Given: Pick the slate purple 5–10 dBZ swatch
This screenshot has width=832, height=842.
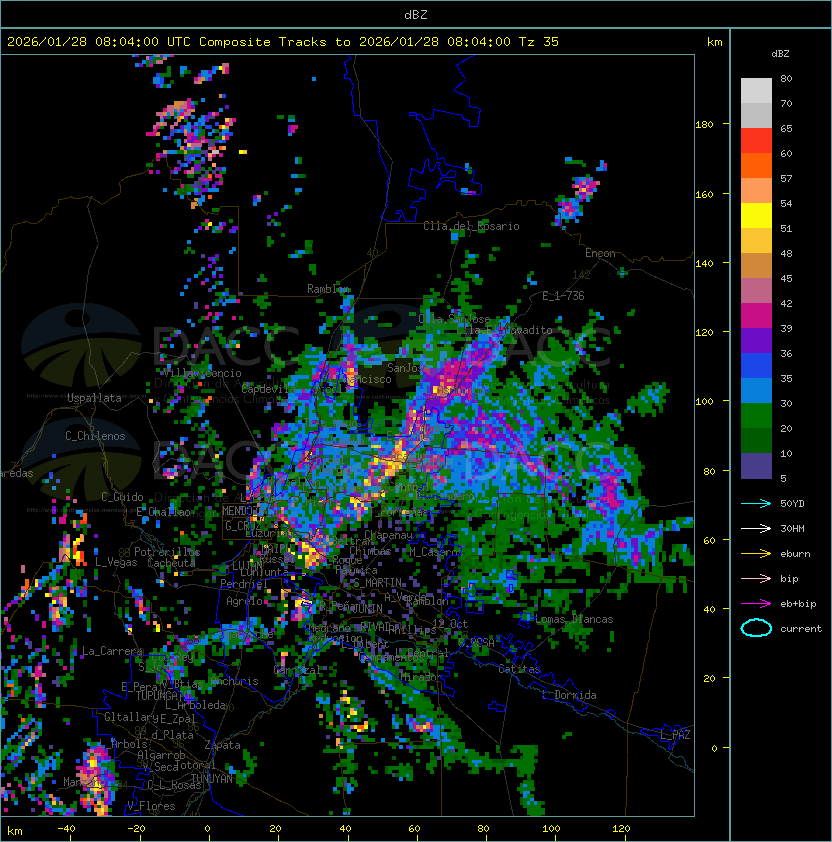Looking at the screenshot, I should tap(756, 466).
